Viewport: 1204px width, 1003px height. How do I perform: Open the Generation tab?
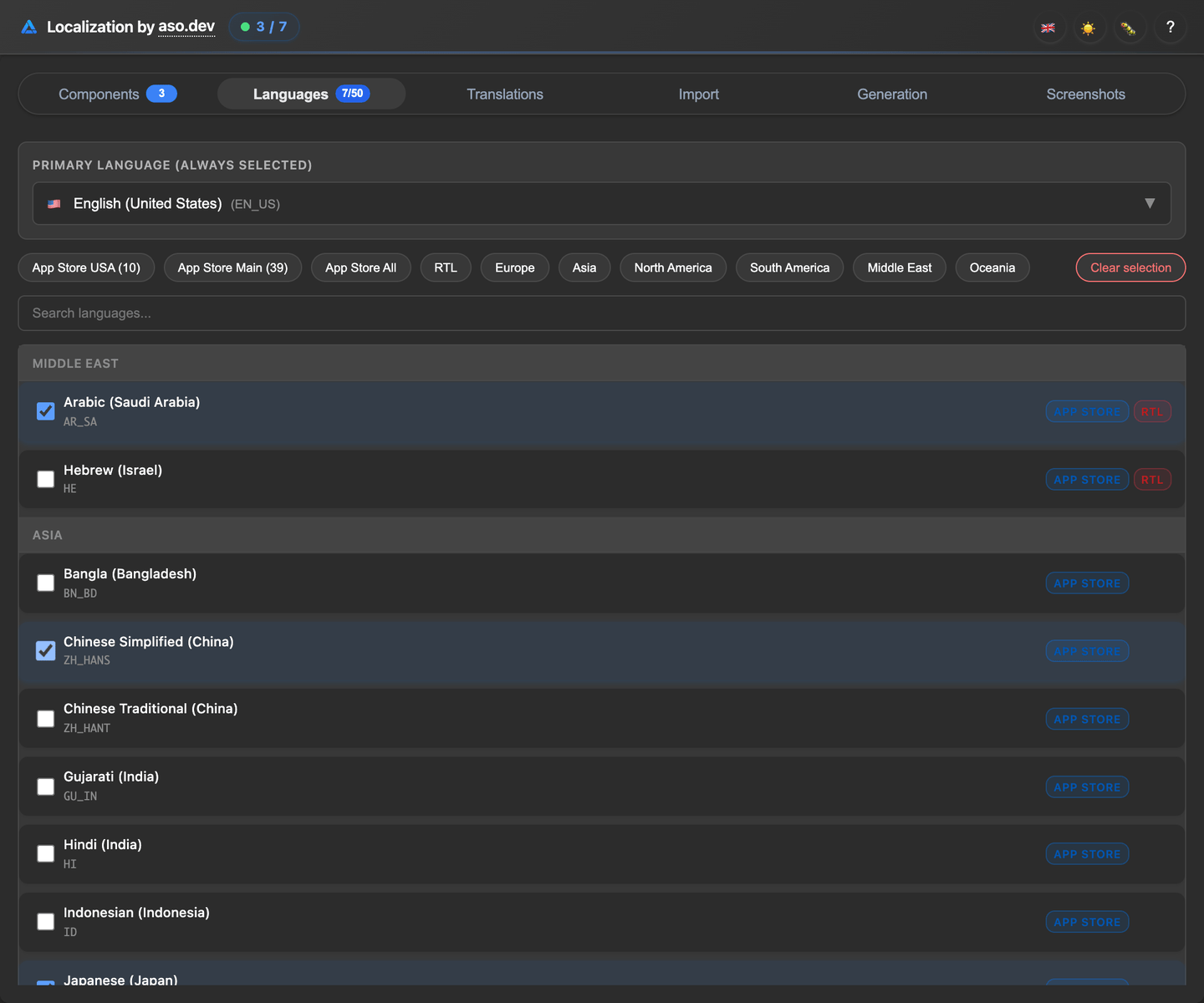pyautogui.click(x=892, y=94)
